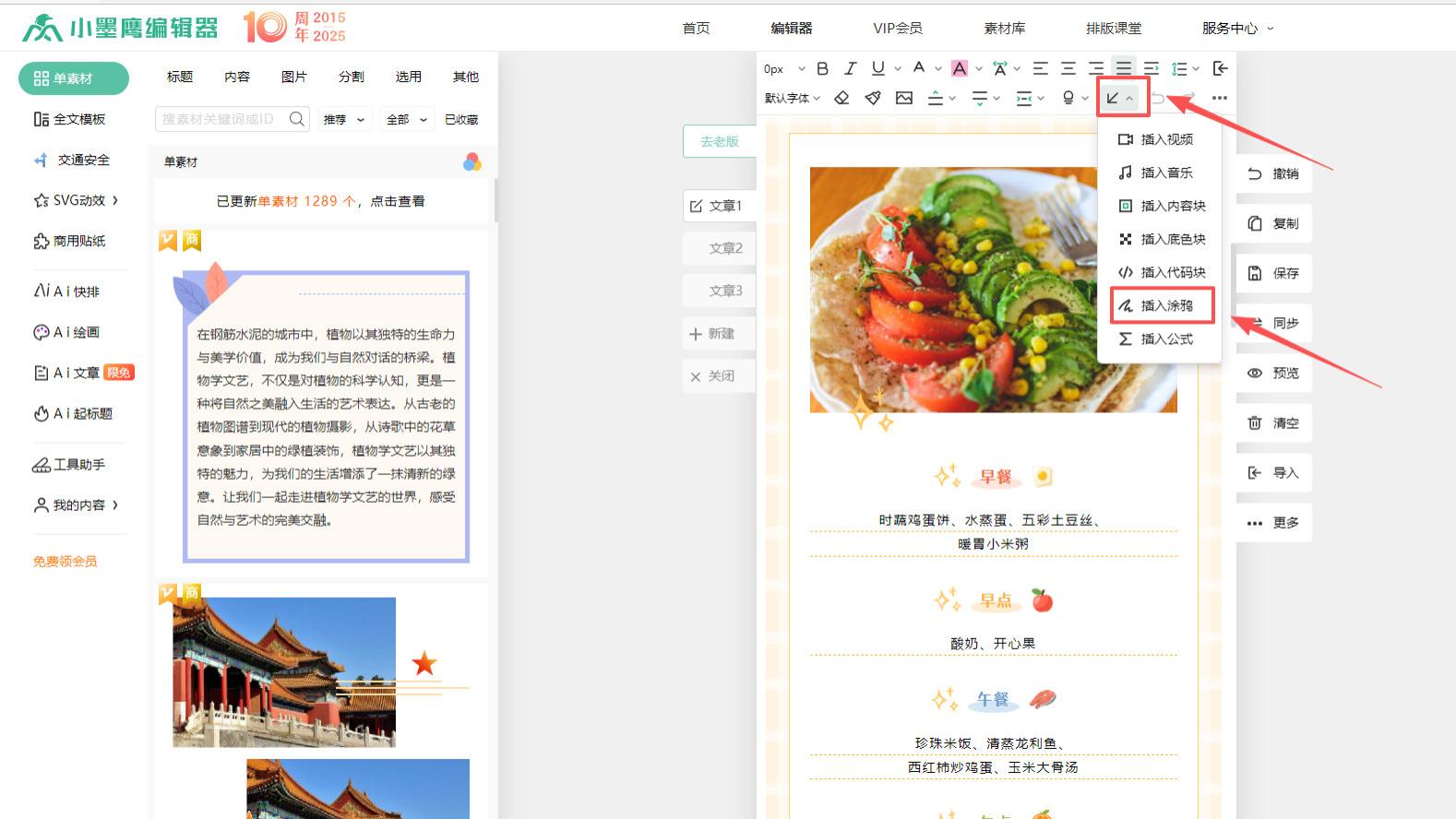This screenshot has width=1456, height=819.
Task: Align text right
Action: click(1095, 68)
